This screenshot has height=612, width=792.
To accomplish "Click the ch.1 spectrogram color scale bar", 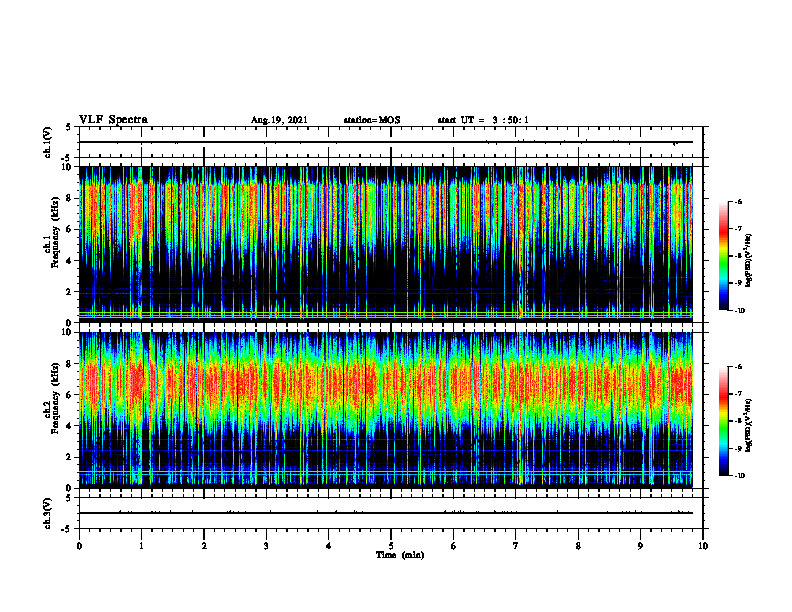I will tap(723, 256).
